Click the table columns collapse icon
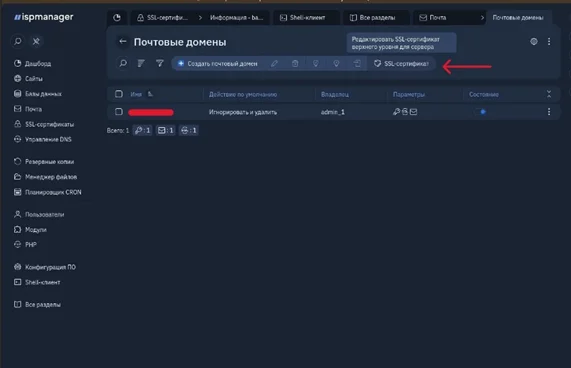The height and width of the screenshot is (368, 571). pos(549,94)
